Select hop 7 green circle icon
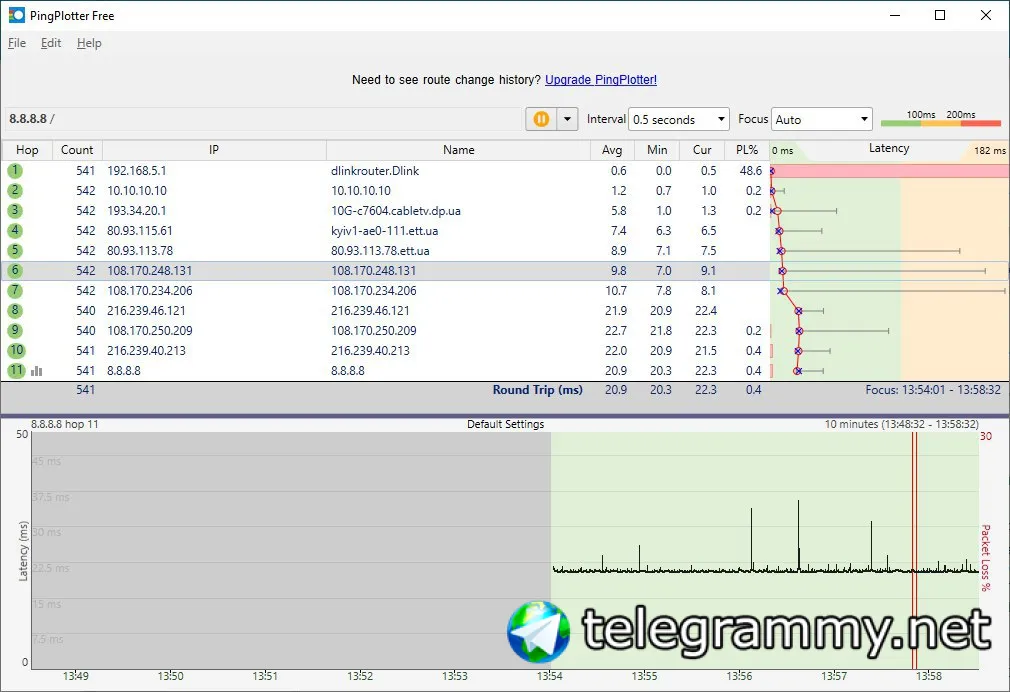 click(15, 291)
